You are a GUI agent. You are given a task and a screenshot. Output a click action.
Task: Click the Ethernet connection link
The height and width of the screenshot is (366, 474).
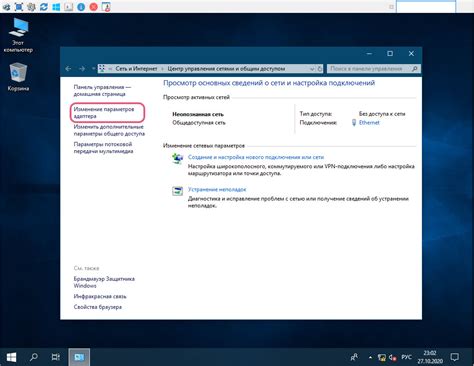point(369,123)
